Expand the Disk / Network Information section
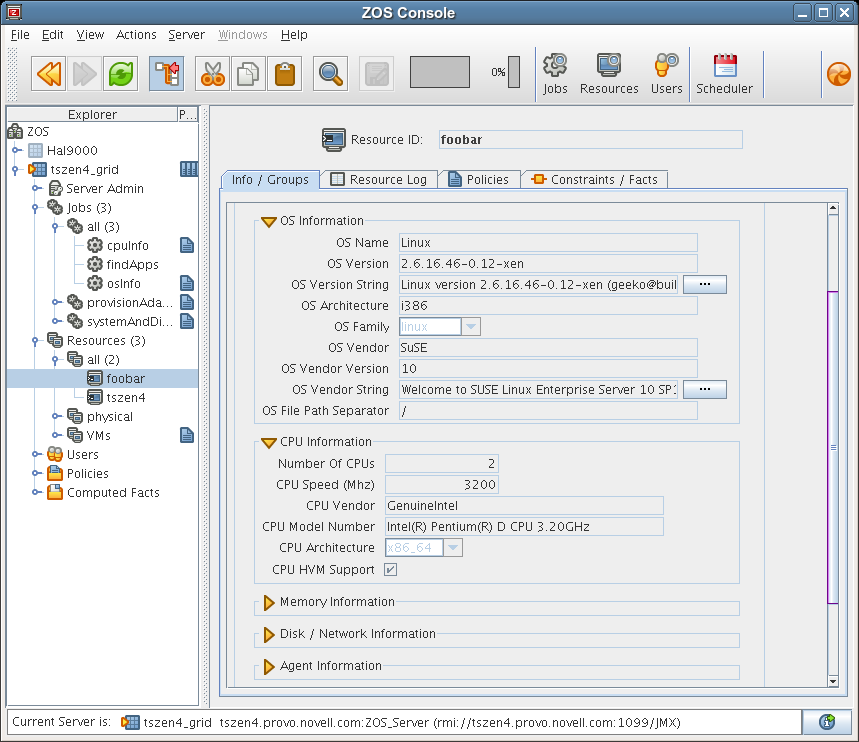 click(268, 634)
